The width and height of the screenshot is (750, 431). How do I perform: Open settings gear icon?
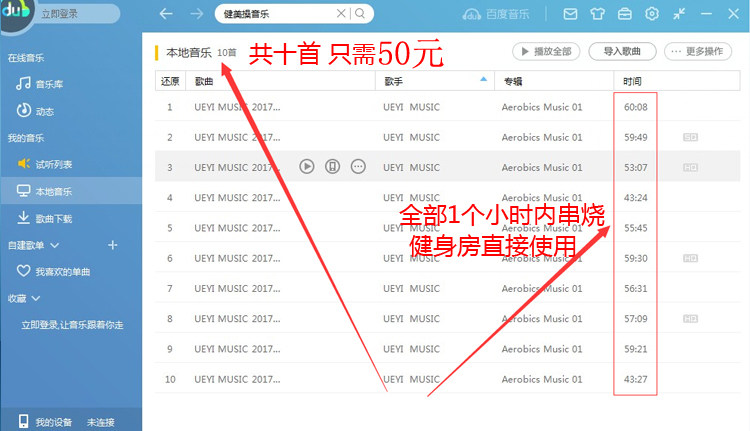(x=652, y=14)
